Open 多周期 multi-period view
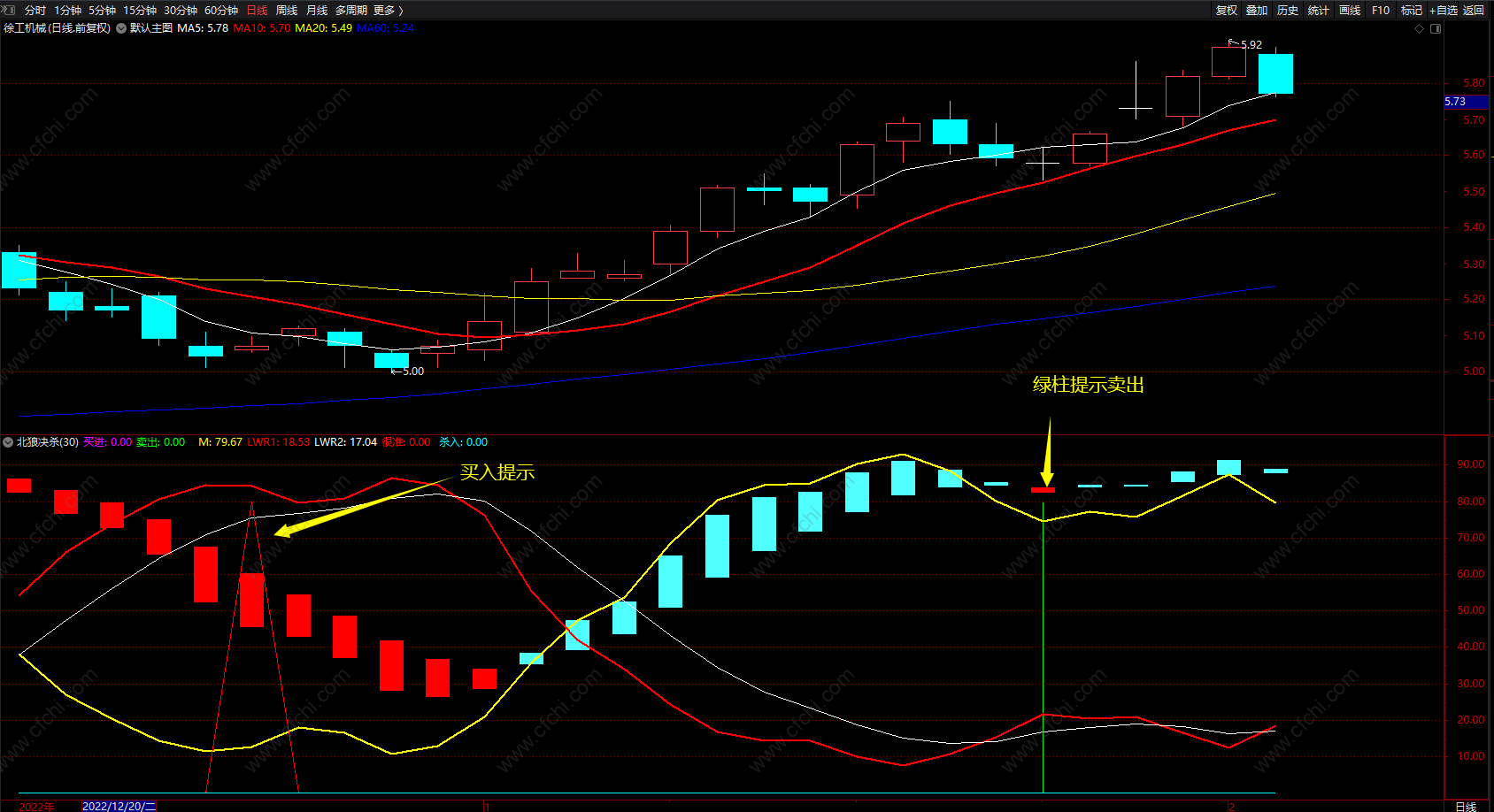Image resolution: width=1494 pixels, height=812 pixels. (351, 11)
